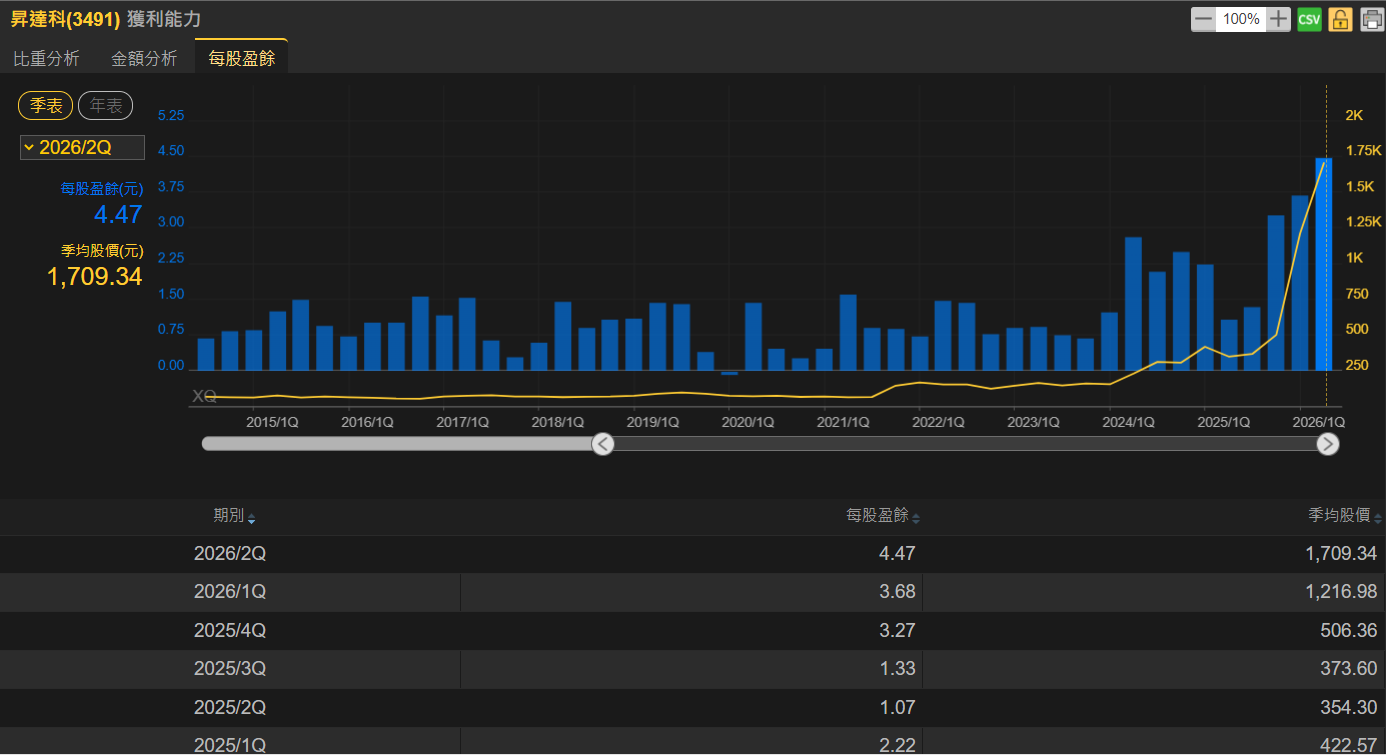Click the 354.30 average price cell

[1350, 708]
